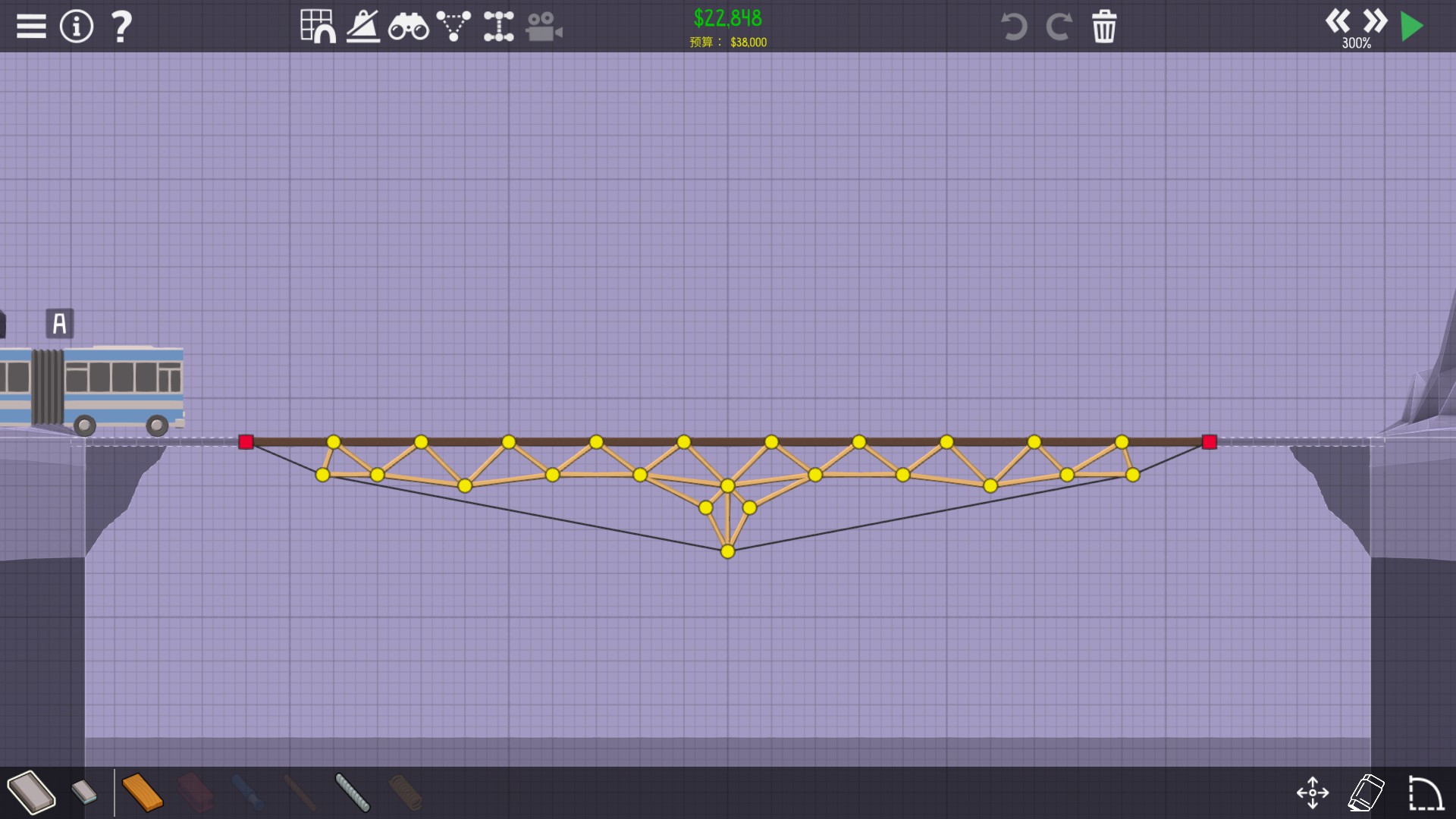This screenshot has width=1456, height=819.
Task: Start the simulation with green play
Action: [x=1412, y=27]
